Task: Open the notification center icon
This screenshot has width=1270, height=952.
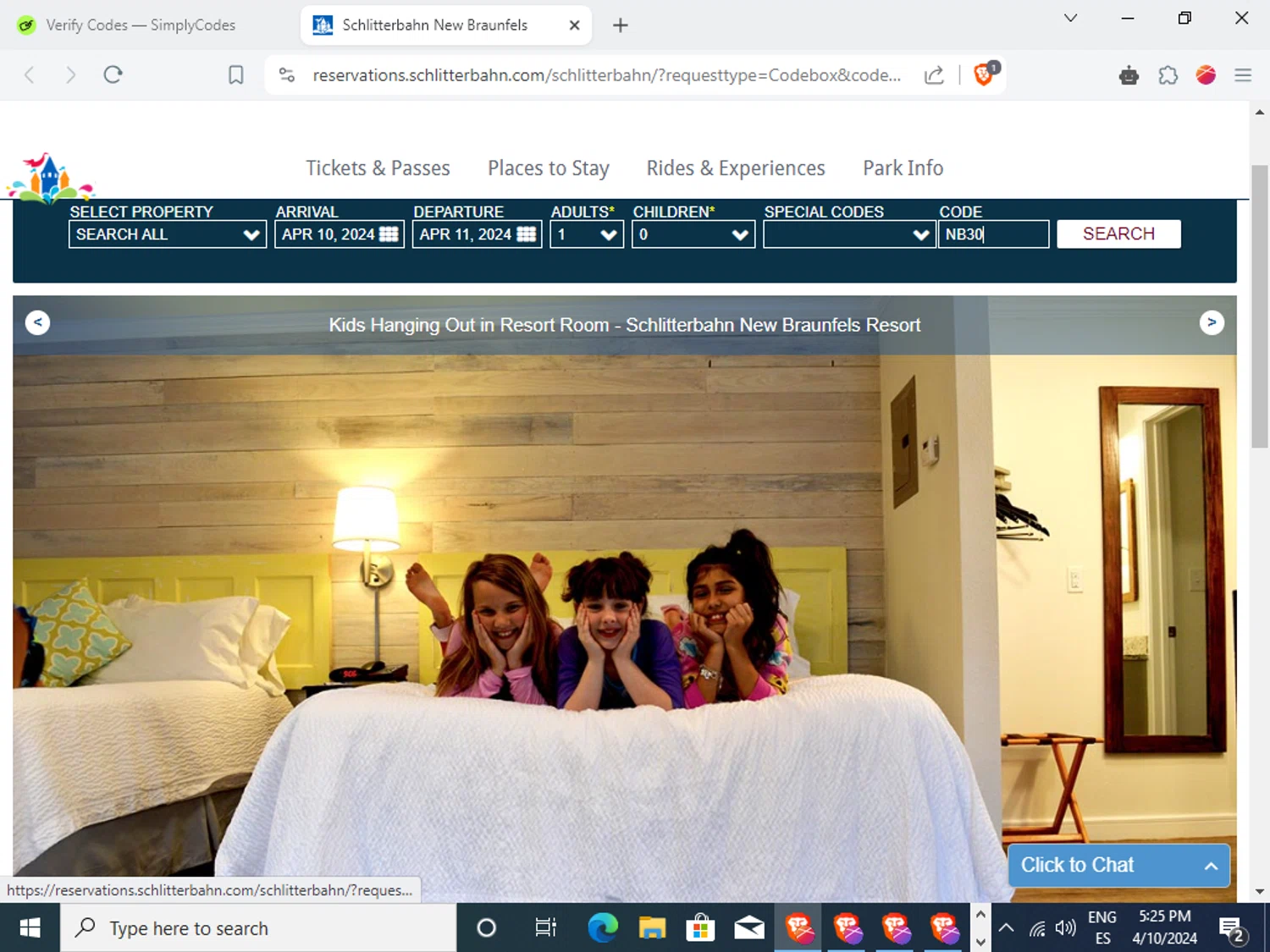Action: point(1232,929)
